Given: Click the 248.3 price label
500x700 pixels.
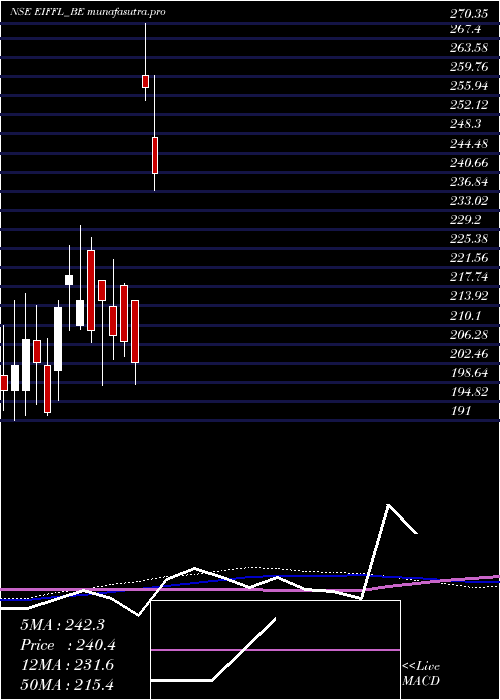Looking at the screenshot, I should point(465,124).
